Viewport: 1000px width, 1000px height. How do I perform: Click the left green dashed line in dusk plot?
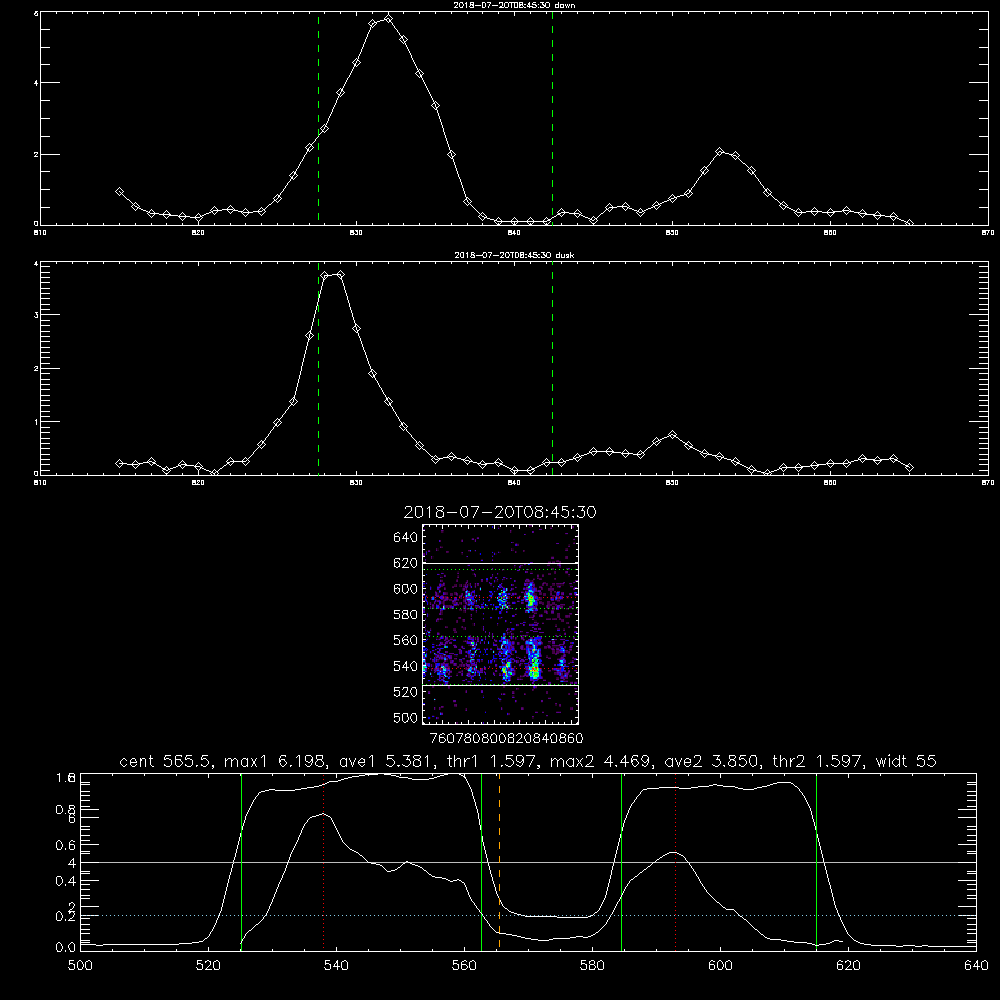pos(318,368)
